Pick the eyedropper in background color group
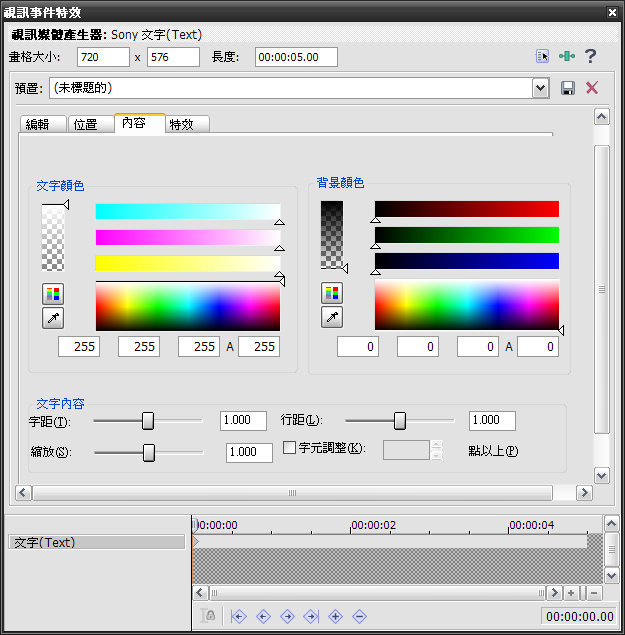The image size is (625, 635). (332, 317)
